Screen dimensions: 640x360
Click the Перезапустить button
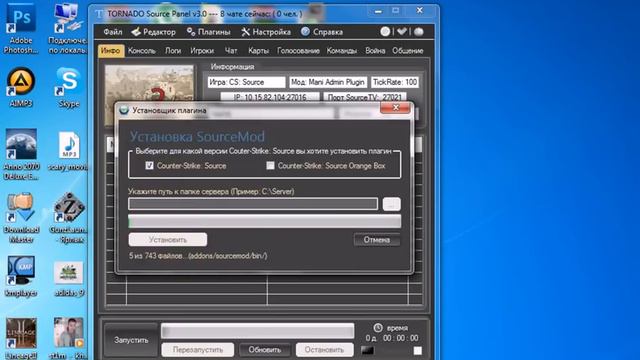198,350
